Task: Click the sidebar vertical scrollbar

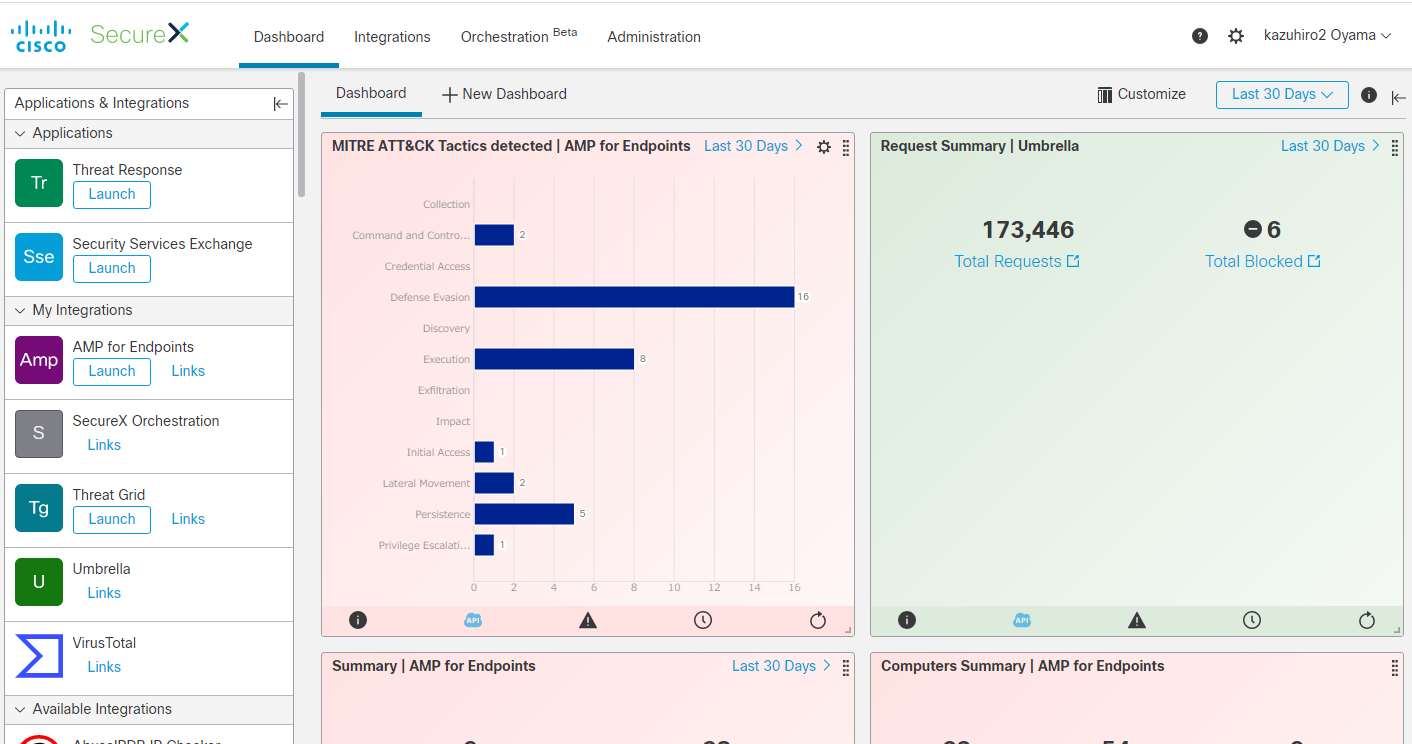Action: click(x=301, y=135)
